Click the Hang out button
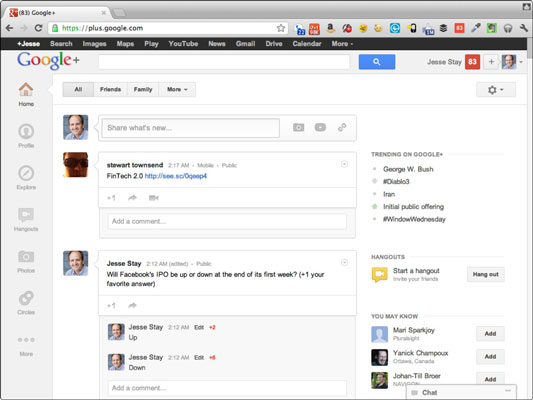Viewport: 533px width, 400px height. click(485, 274)
